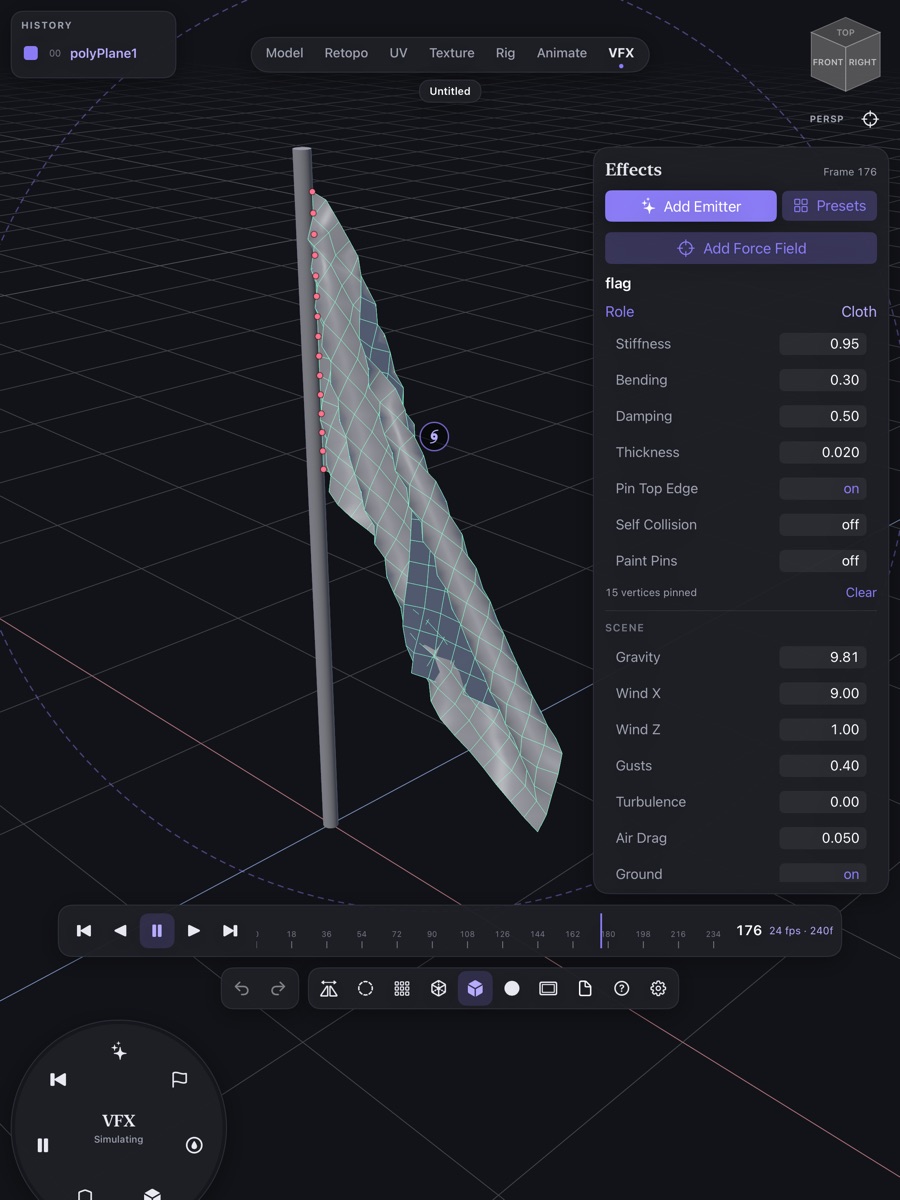Viewport: 900px width, 1200px height.
Task: Toggle Self Collision off switch
Action: coord(823,525)
